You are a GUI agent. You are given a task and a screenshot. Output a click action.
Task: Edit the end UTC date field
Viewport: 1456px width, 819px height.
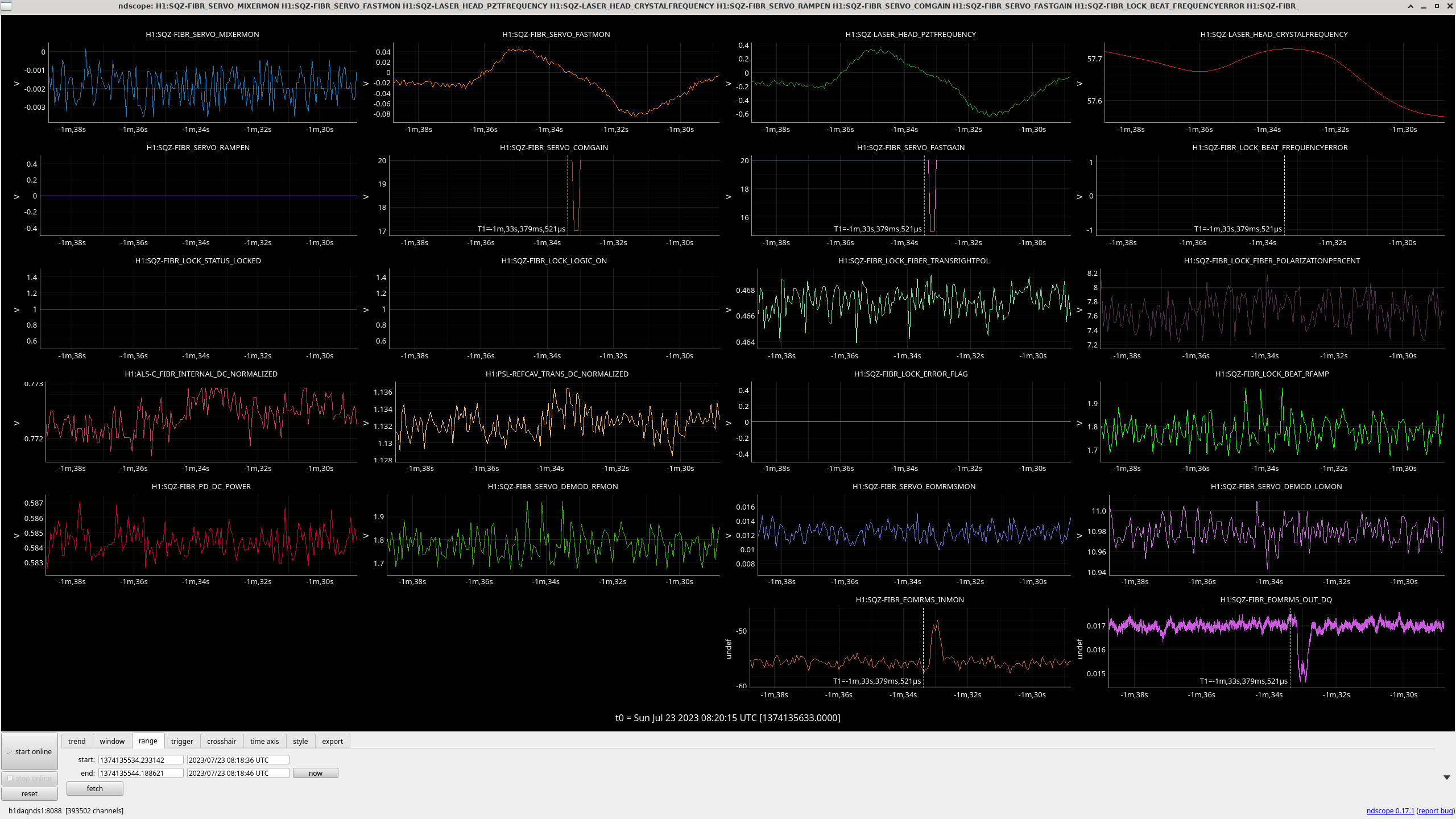238,773
